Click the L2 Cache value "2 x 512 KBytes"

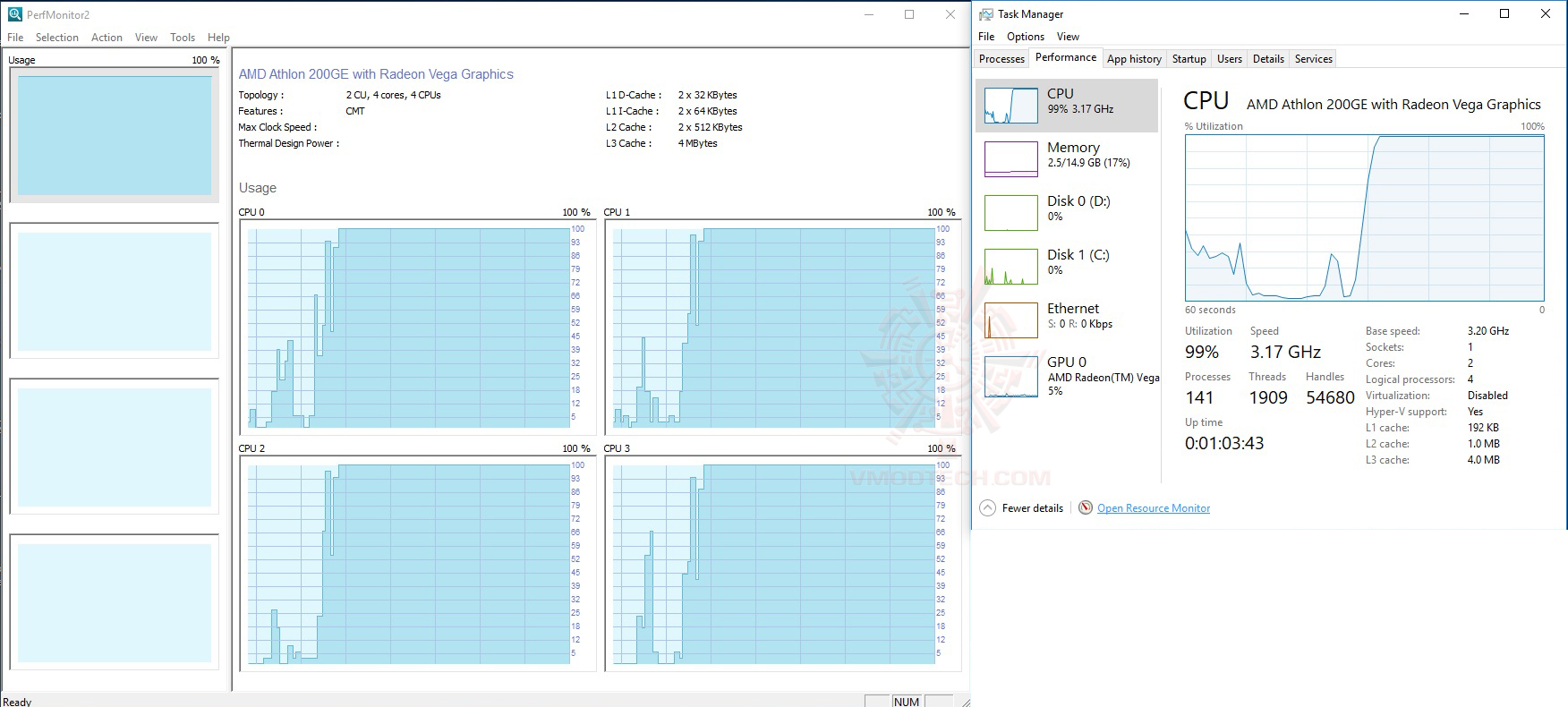click(710, 127)
